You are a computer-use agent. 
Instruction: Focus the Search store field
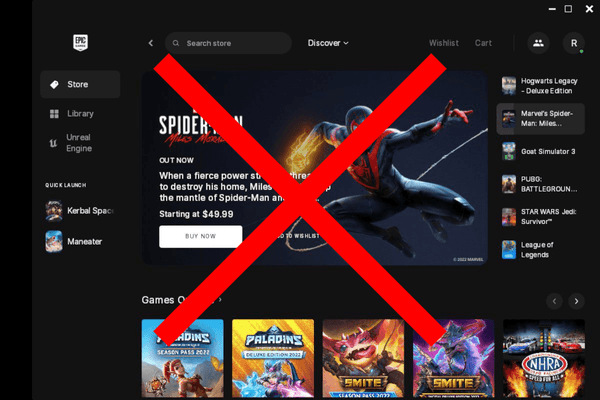click(x=228, y=43)
